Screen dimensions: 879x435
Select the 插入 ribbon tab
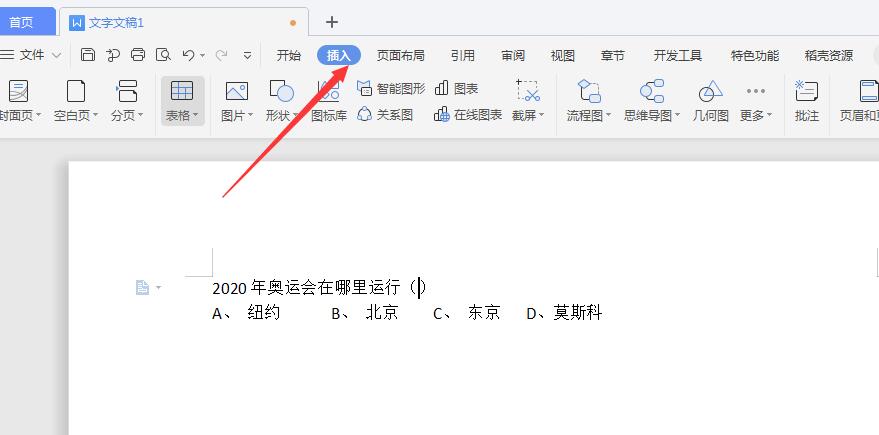click(x=339, y=55)
